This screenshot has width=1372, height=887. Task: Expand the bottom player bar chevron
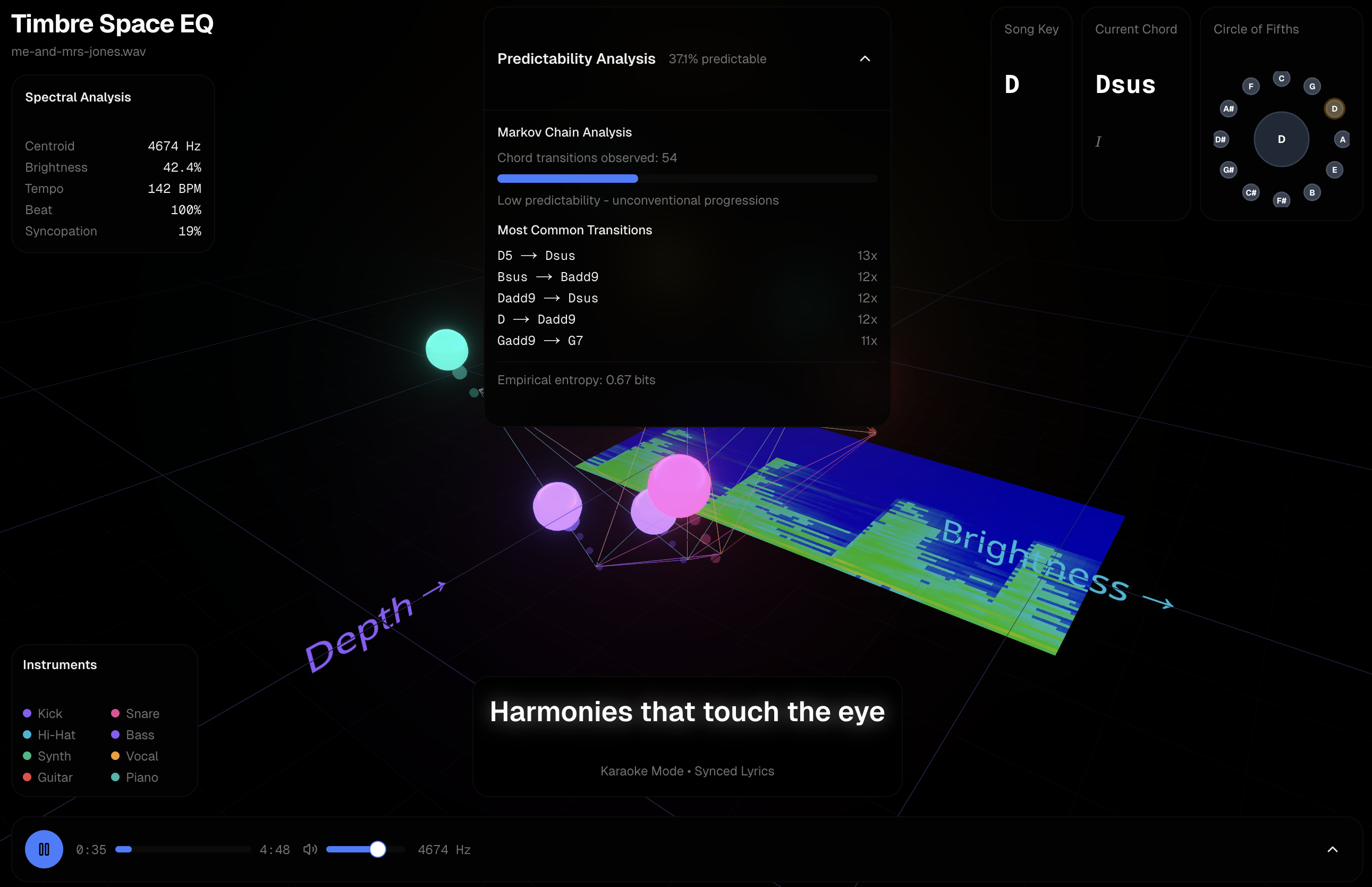[x=1332, y=849]
